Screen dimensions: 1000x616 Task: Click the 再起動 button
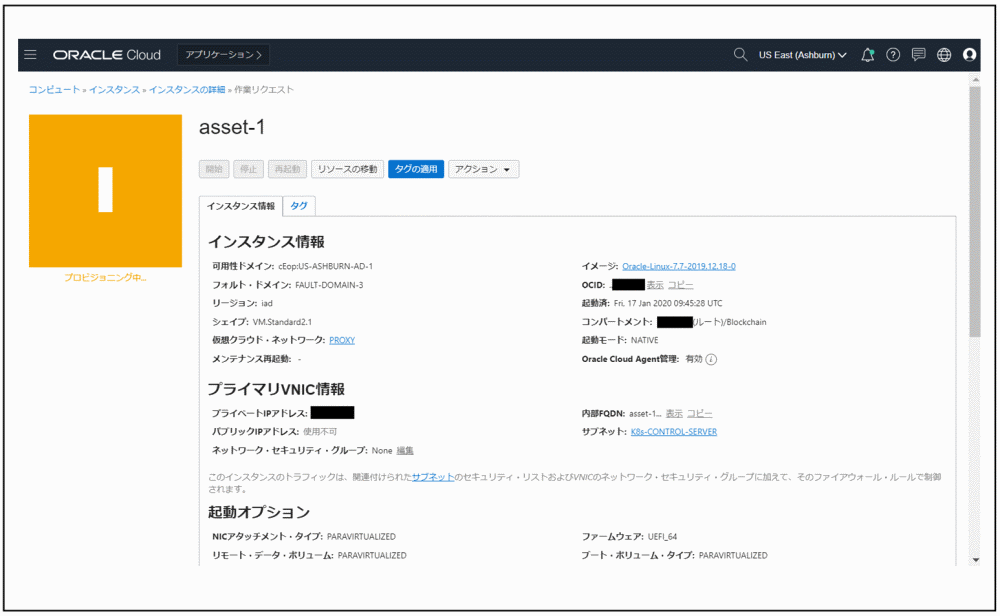coord(287,169)
